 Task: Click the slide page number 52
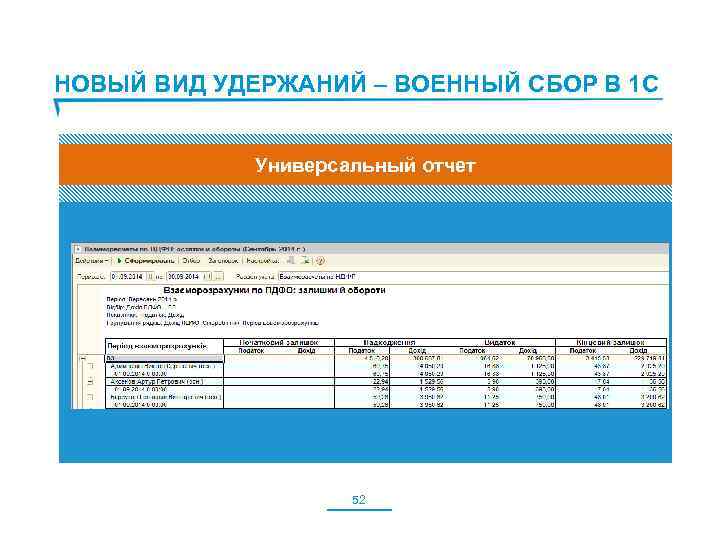click(x=359, y=500)
